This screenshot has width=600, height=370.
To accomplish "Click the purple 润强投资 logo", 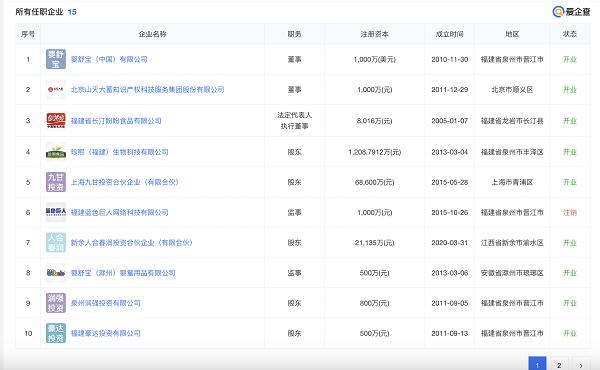I will pos(56,303).
